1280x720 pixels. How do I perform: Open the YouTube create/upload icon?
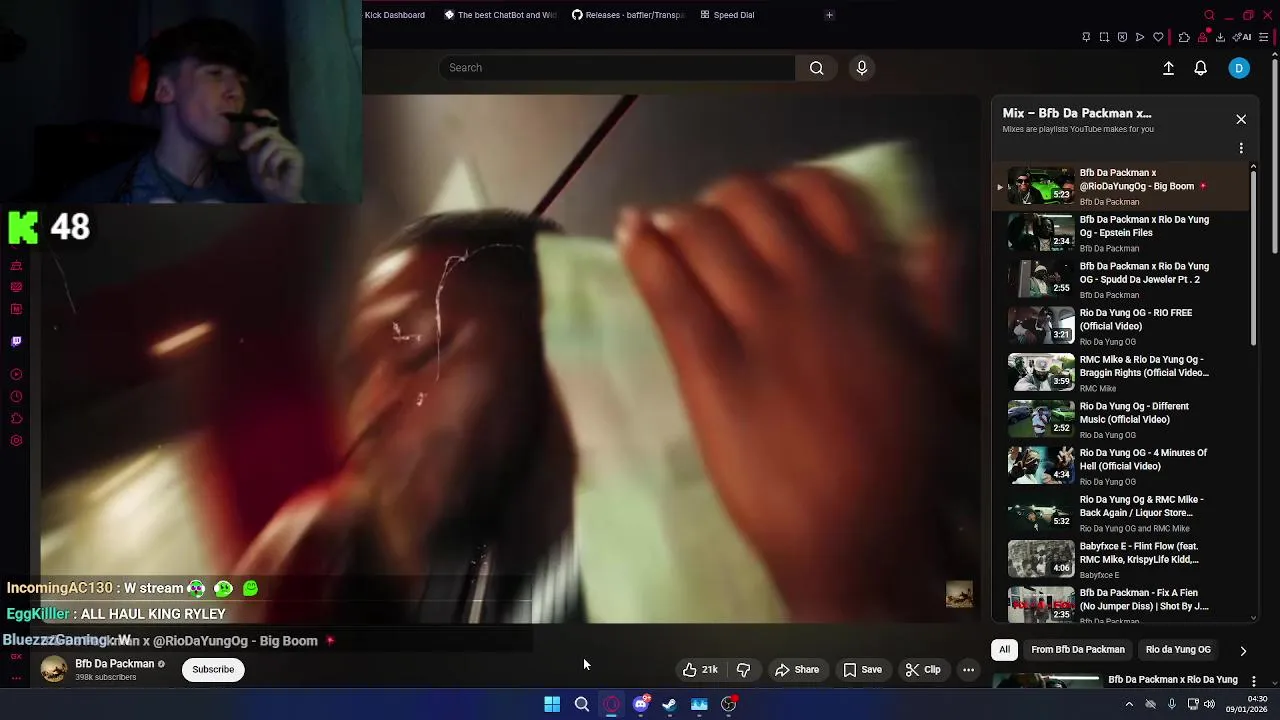click(x=1168, y=68)
